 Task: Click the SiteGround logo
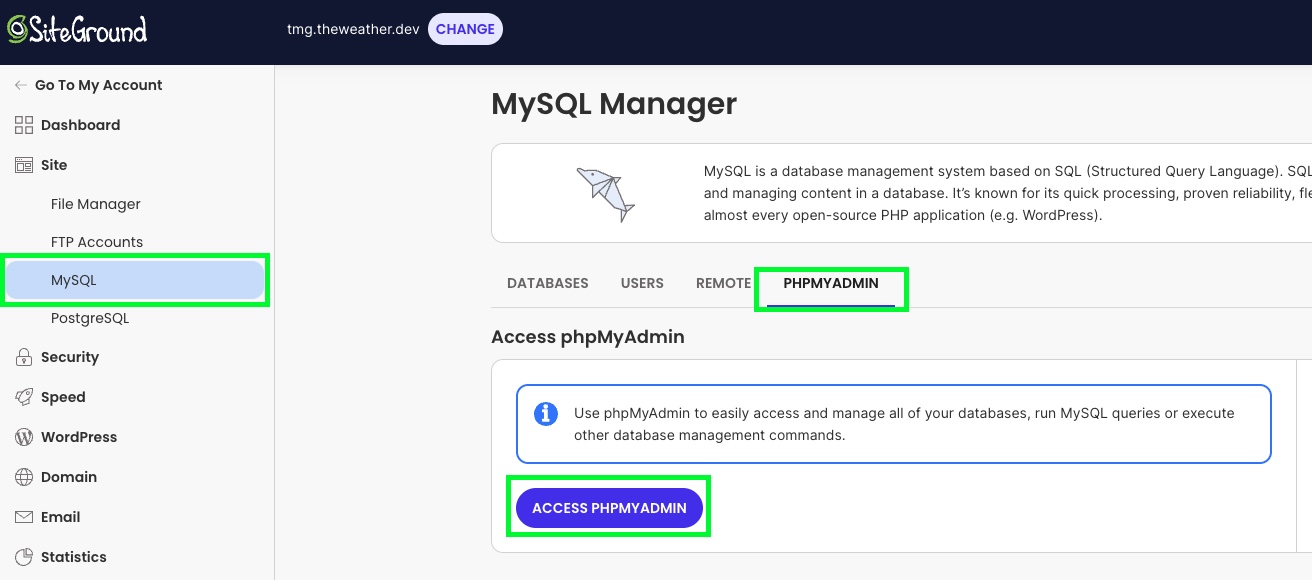77,29
